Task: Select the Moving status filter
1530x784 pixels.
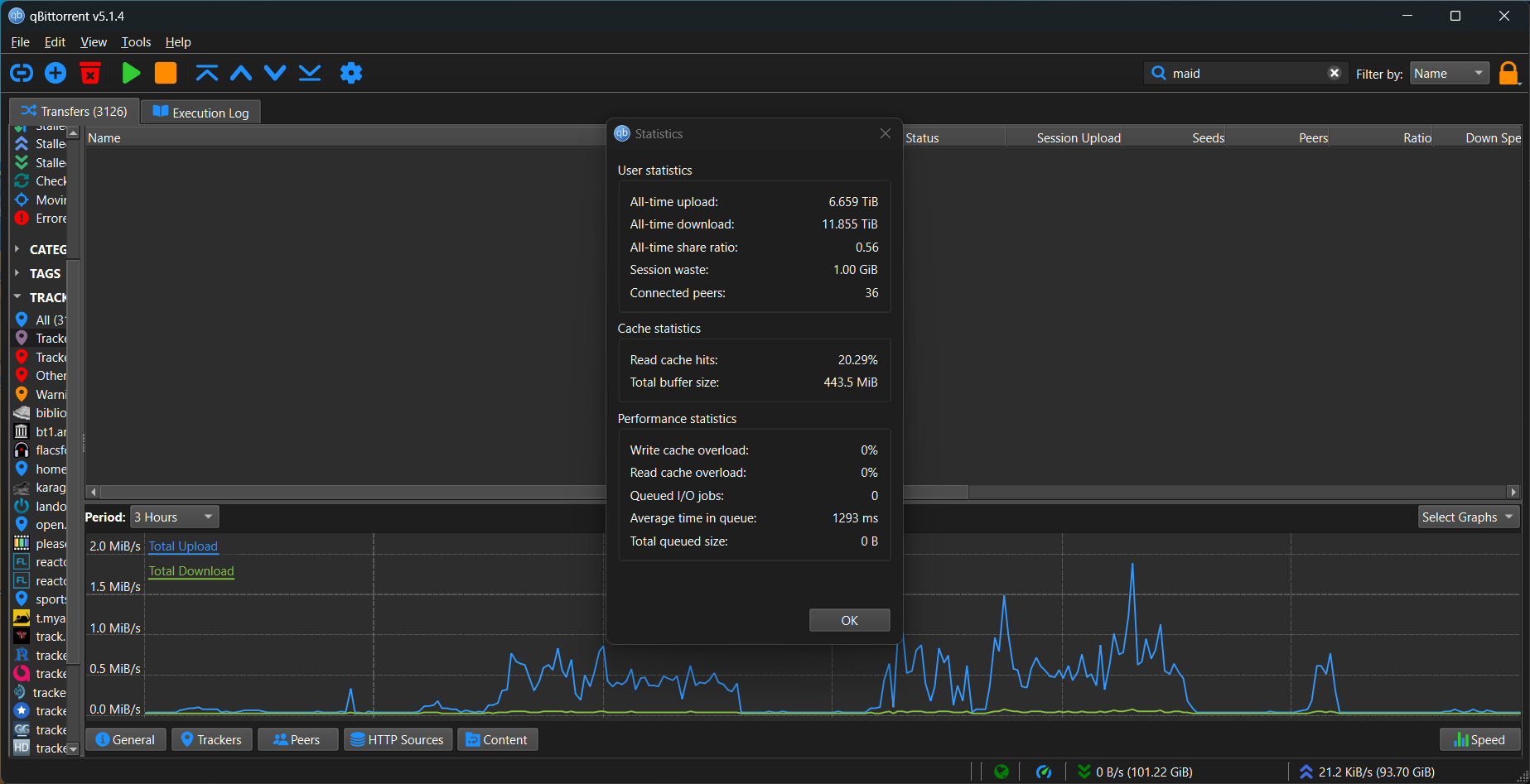Action: click(41, 200)
